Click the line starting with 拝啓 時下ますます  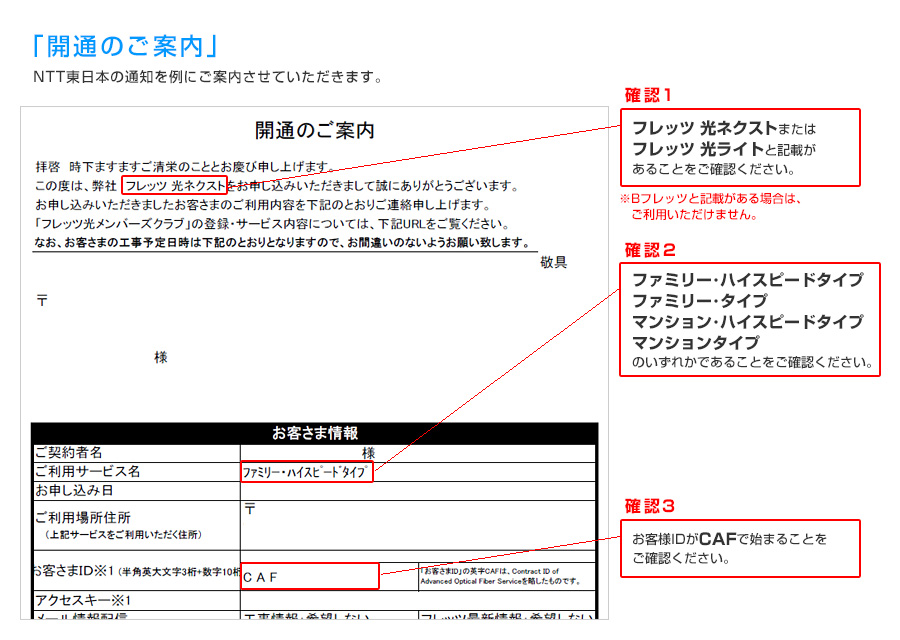coord(185,166)
